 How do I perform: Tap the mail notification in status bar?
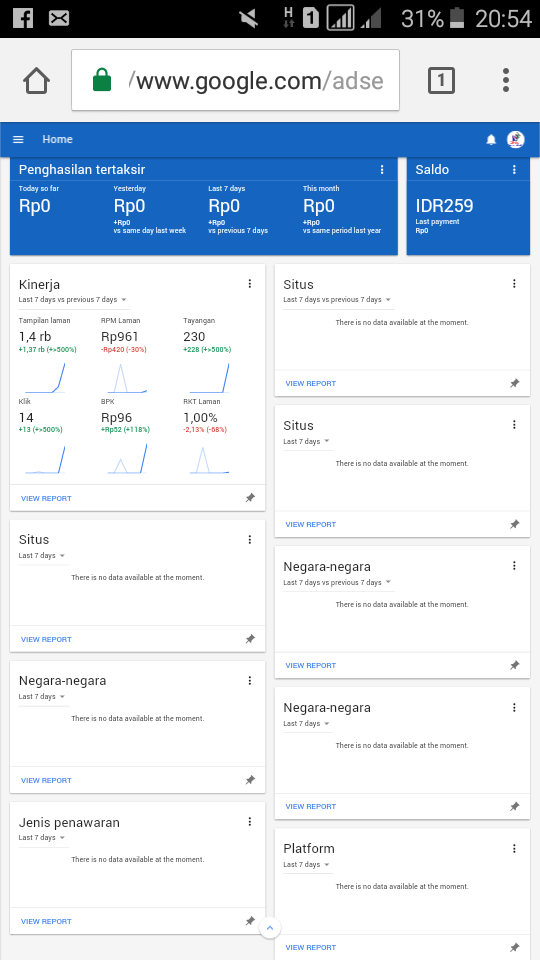point(59,18)
